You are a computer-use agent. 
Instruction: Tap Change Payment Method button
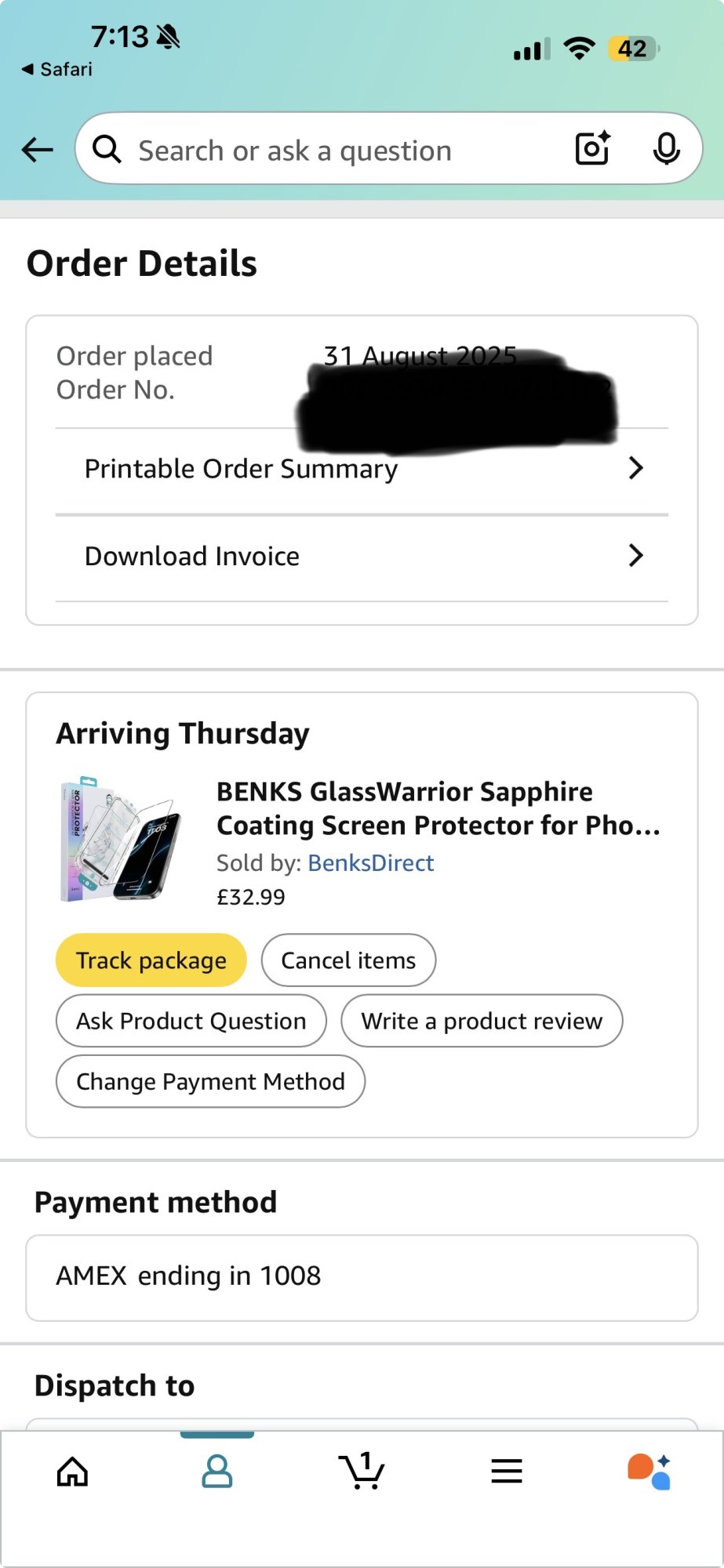click(210, 1081)
